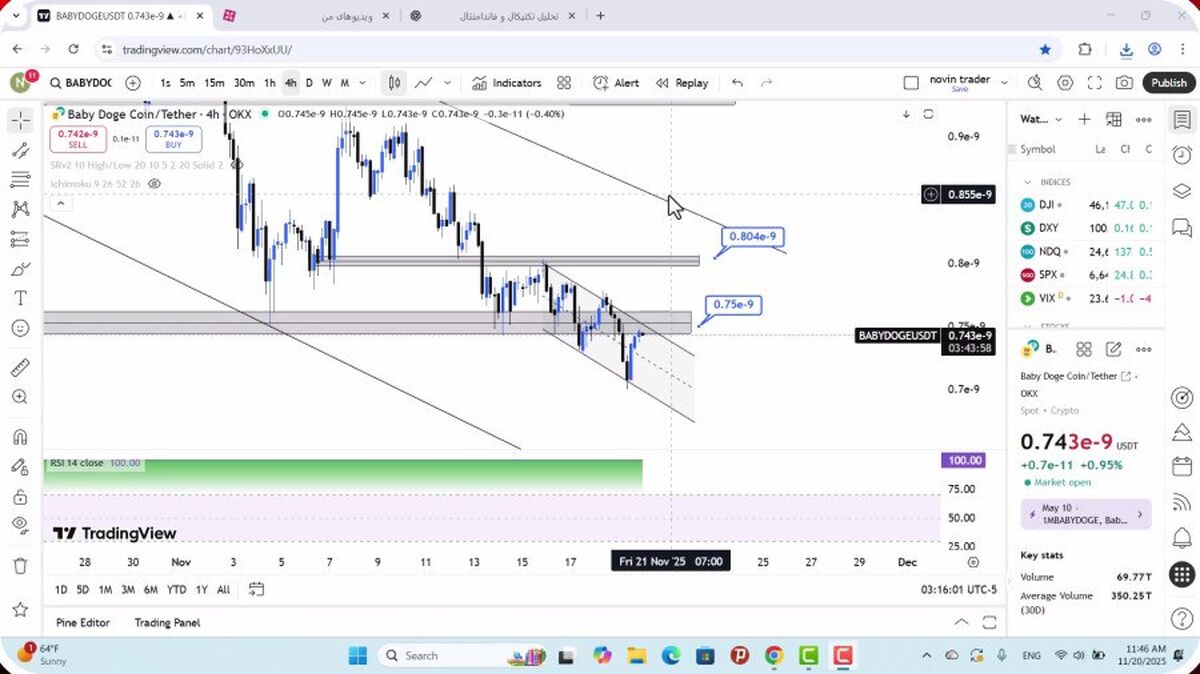Switch to the D daily timeframe
Viewport: 1200px width, 674px height.
(309, 83)
